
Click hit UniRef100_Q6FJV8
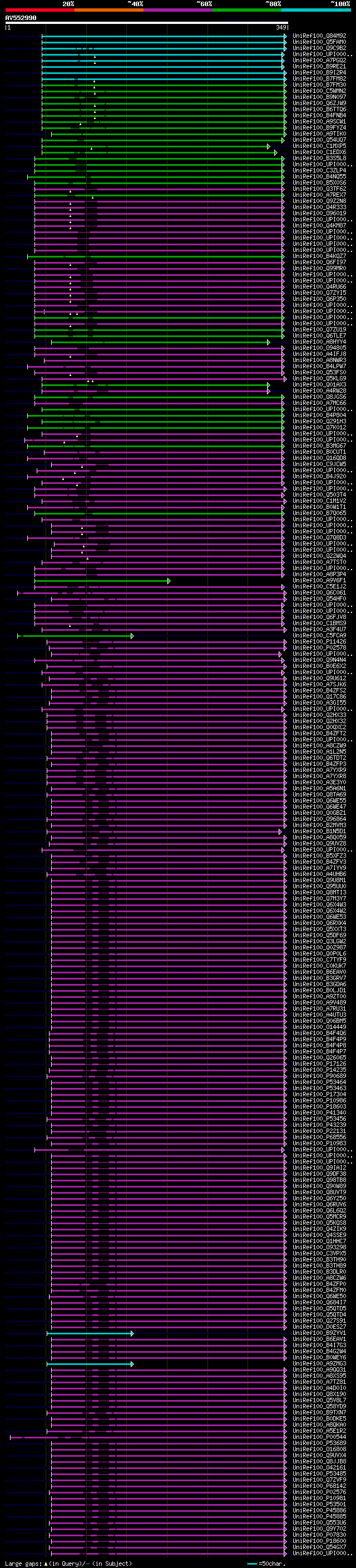pyautogui.click(x=319, y=617)
